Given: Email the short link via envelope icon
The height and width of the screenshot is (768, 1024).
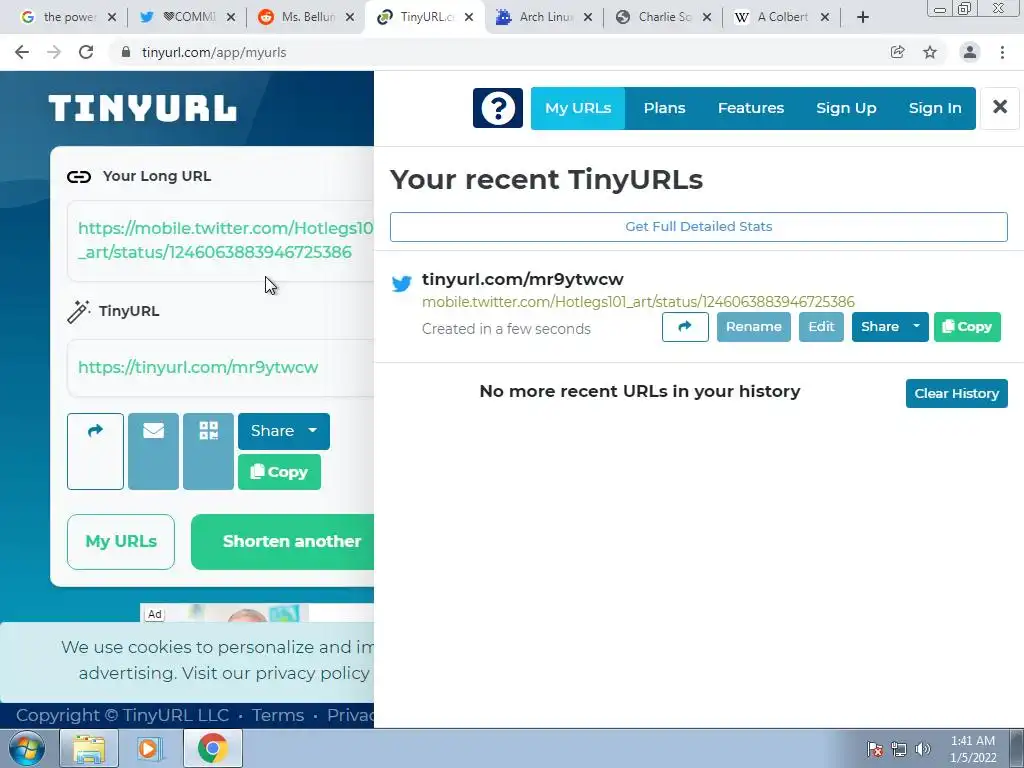Looking at the screenshot, I should (x=153, y=451).
